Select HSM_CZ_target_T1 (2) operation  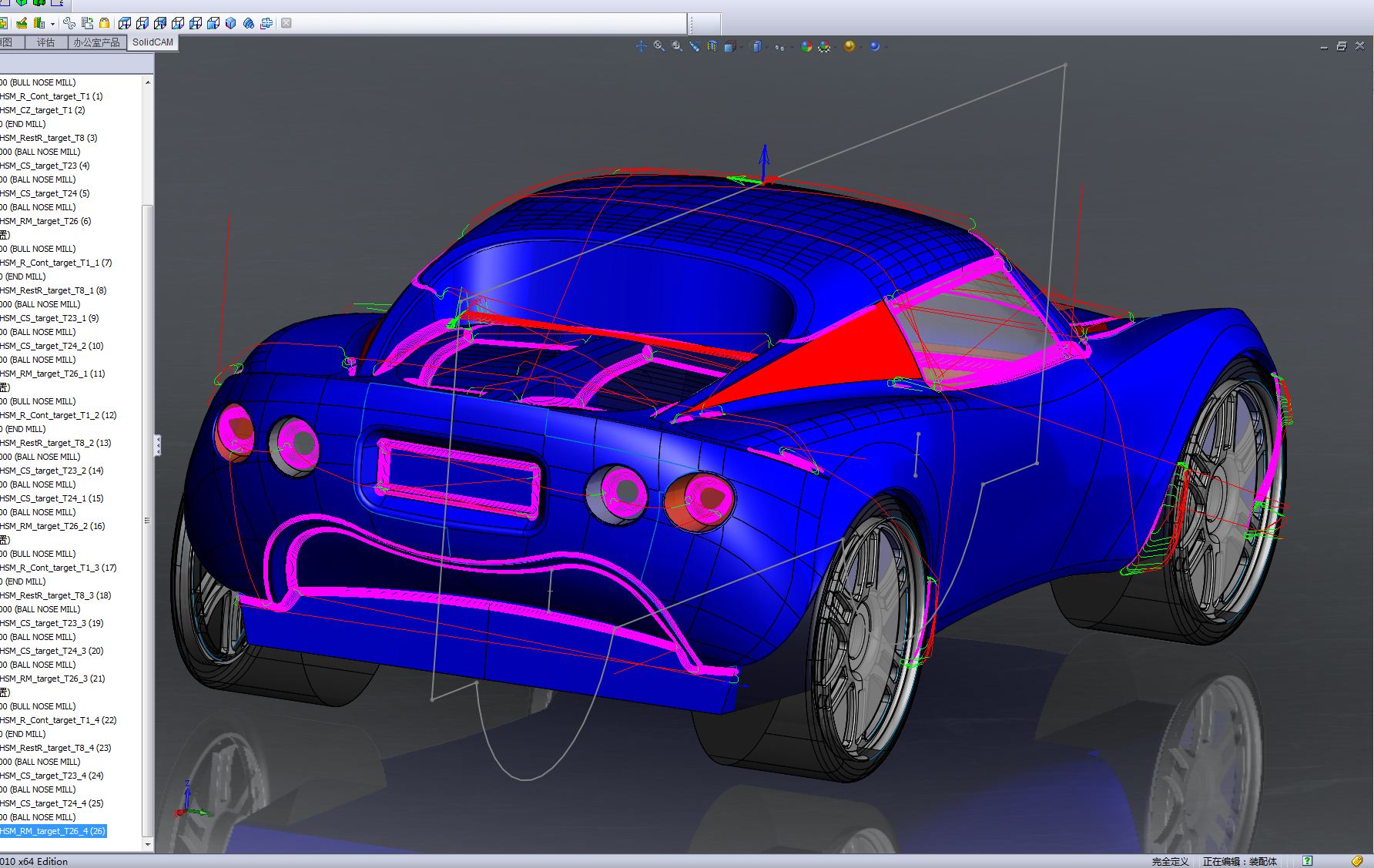pyautogui.click(x=43, y=110)
